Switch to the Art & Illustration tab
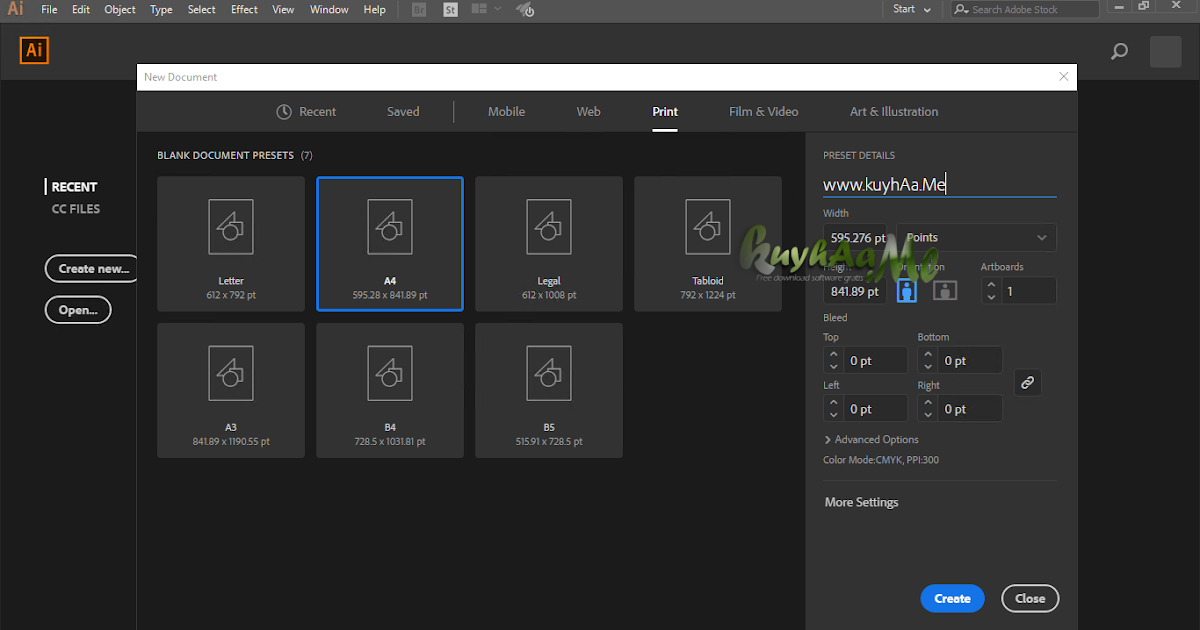Screen dimensions: 1200x630 coord(894,112)
